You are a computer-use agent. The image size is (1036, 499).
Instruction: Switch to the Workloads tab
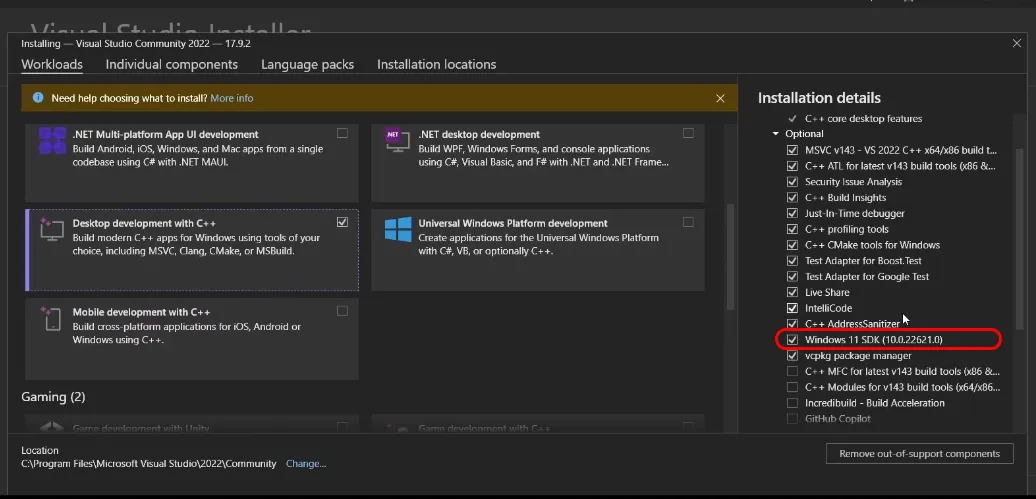[x=52, y=65]
